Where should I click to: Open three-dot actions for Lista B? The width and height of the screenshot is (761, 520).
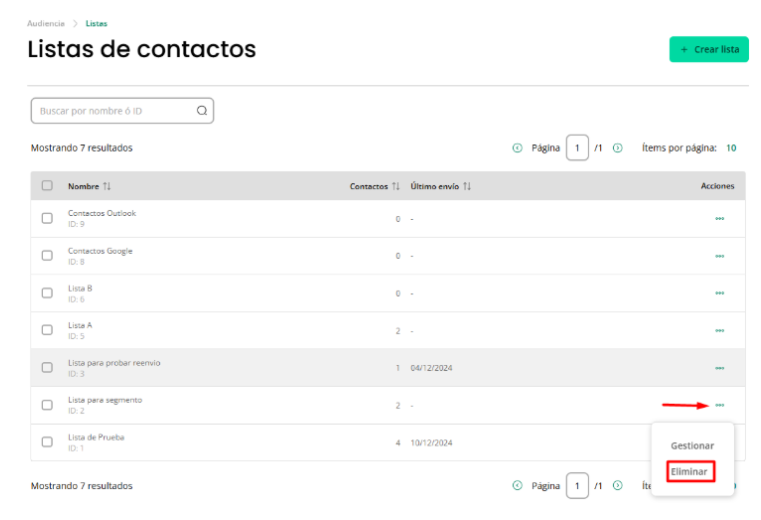coord(719,293)
